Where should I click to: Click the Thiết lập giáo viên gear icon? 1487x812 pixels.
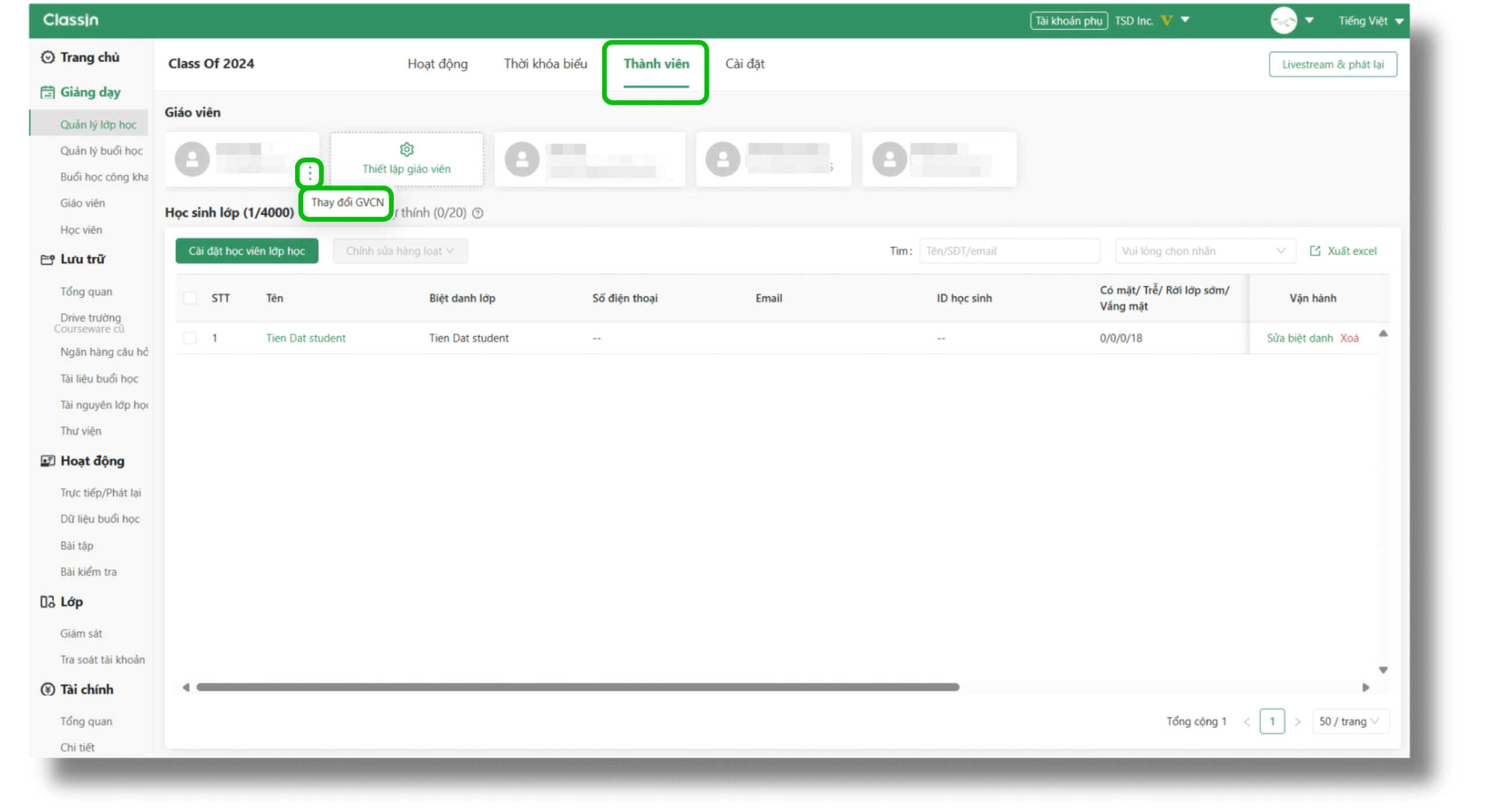407,150
